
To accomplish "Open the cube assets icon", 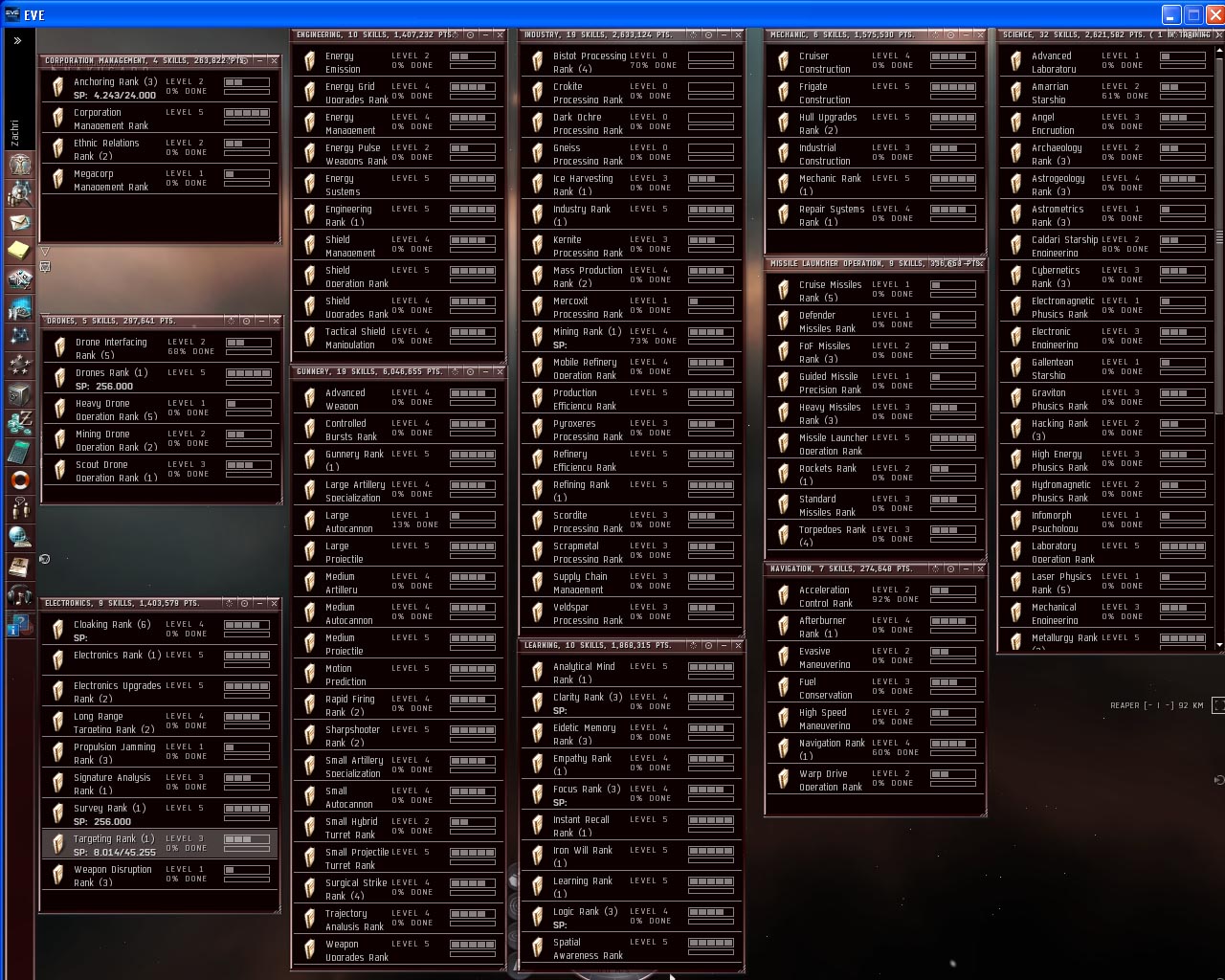I will 20,394.
